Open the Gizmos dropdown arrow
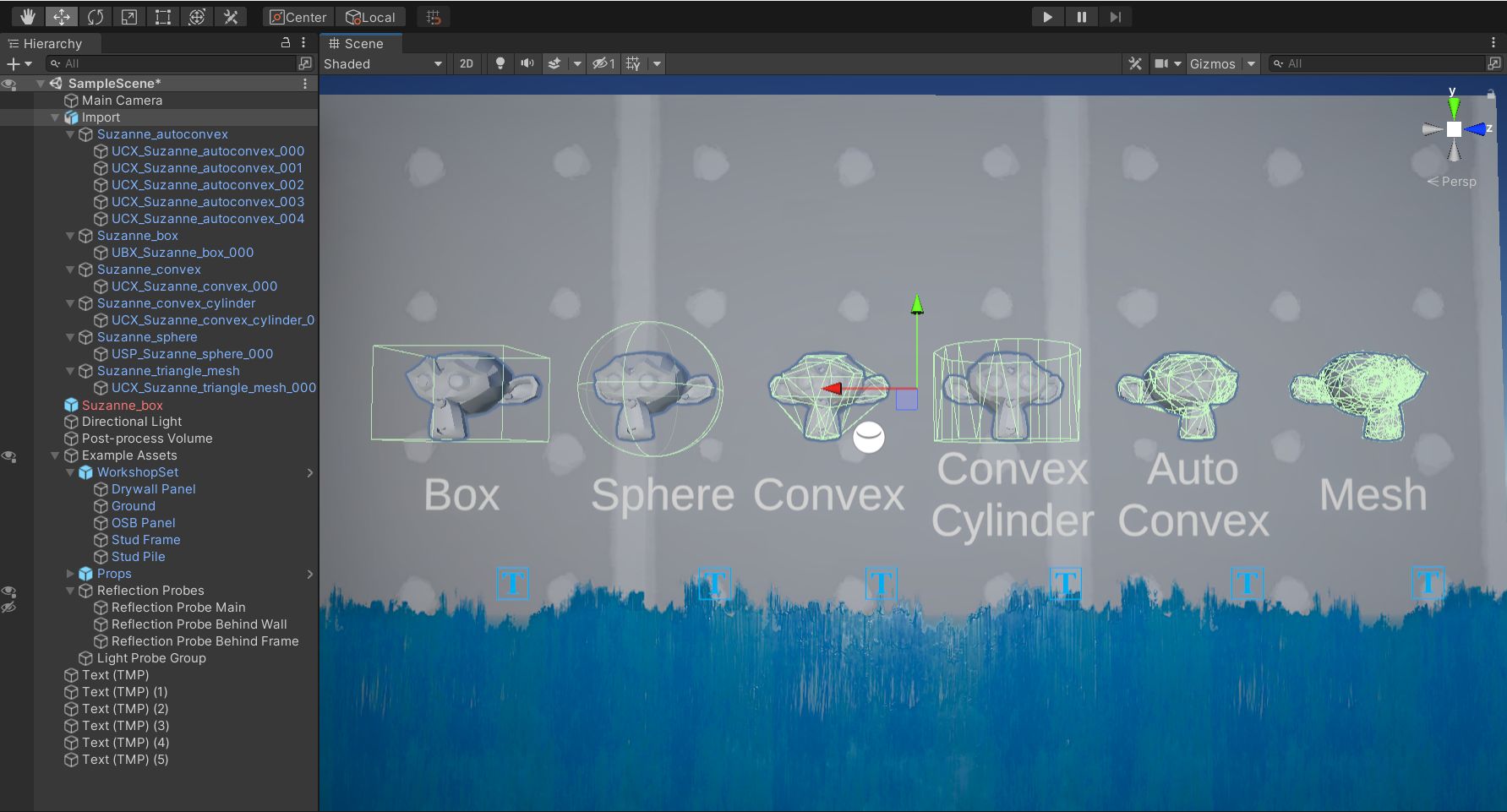 click(x=1251, y=63)
